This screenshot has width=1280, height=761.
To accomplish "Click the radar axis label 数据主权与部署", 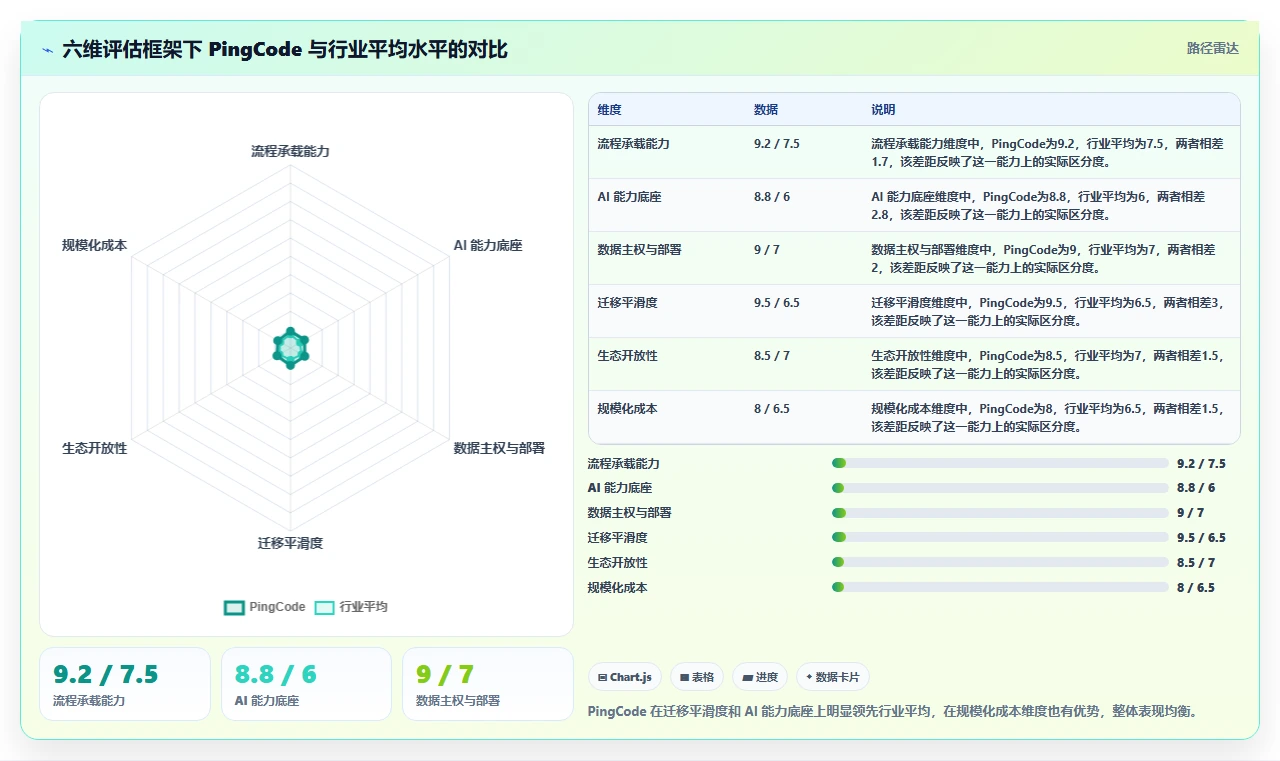I will pos(499,448).
